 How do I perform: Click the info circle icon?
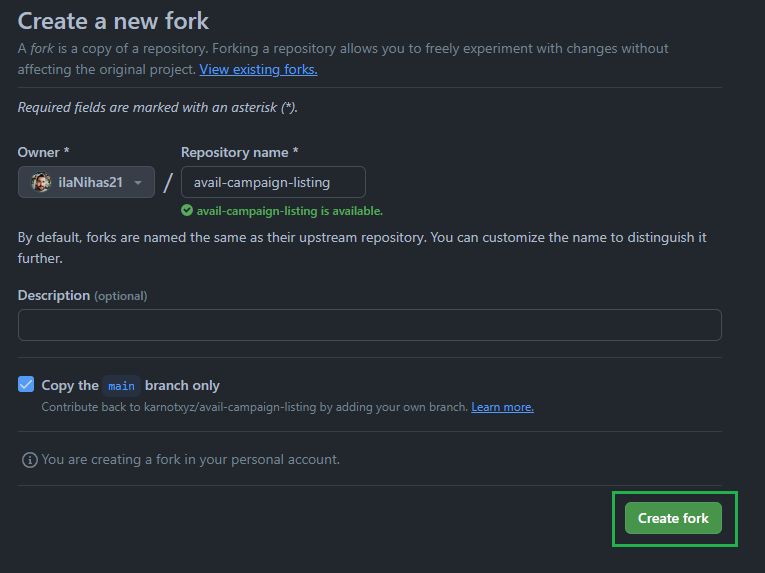(30, 460)
